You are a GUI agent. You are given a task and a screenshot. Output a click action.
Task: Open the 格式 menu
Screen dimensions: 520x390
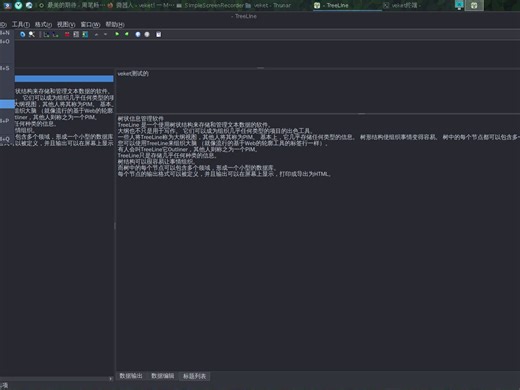point(43,24)
